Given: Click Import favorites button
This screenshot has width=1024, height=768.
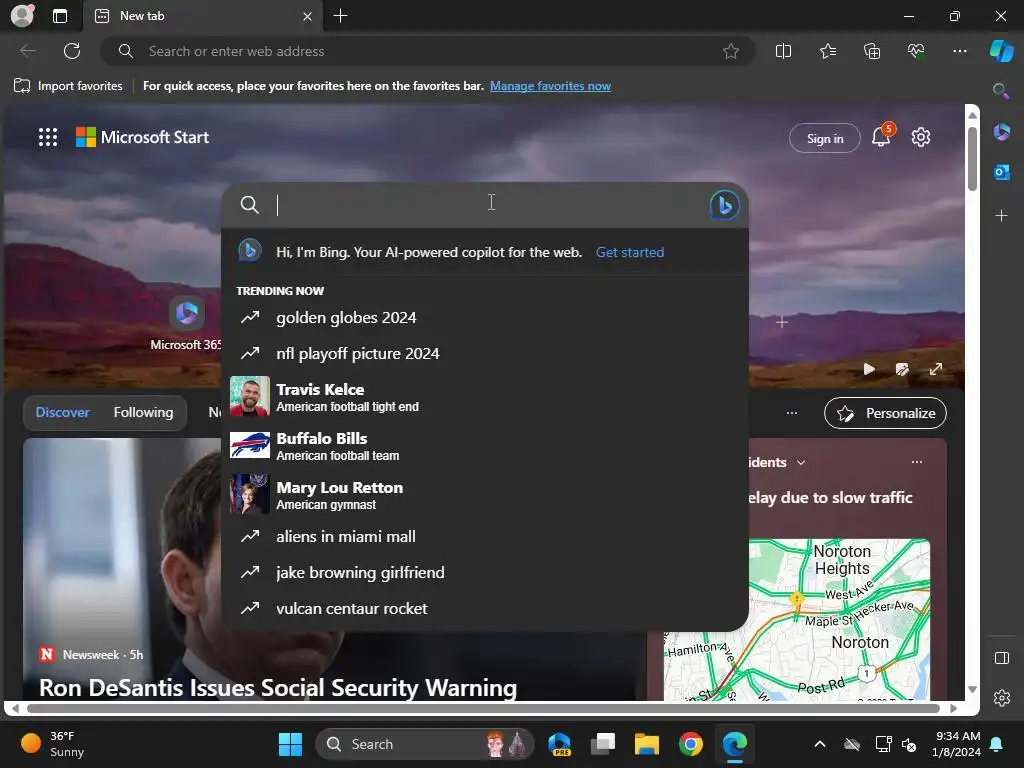Looking at the screenshot, I should coord(68,86).
